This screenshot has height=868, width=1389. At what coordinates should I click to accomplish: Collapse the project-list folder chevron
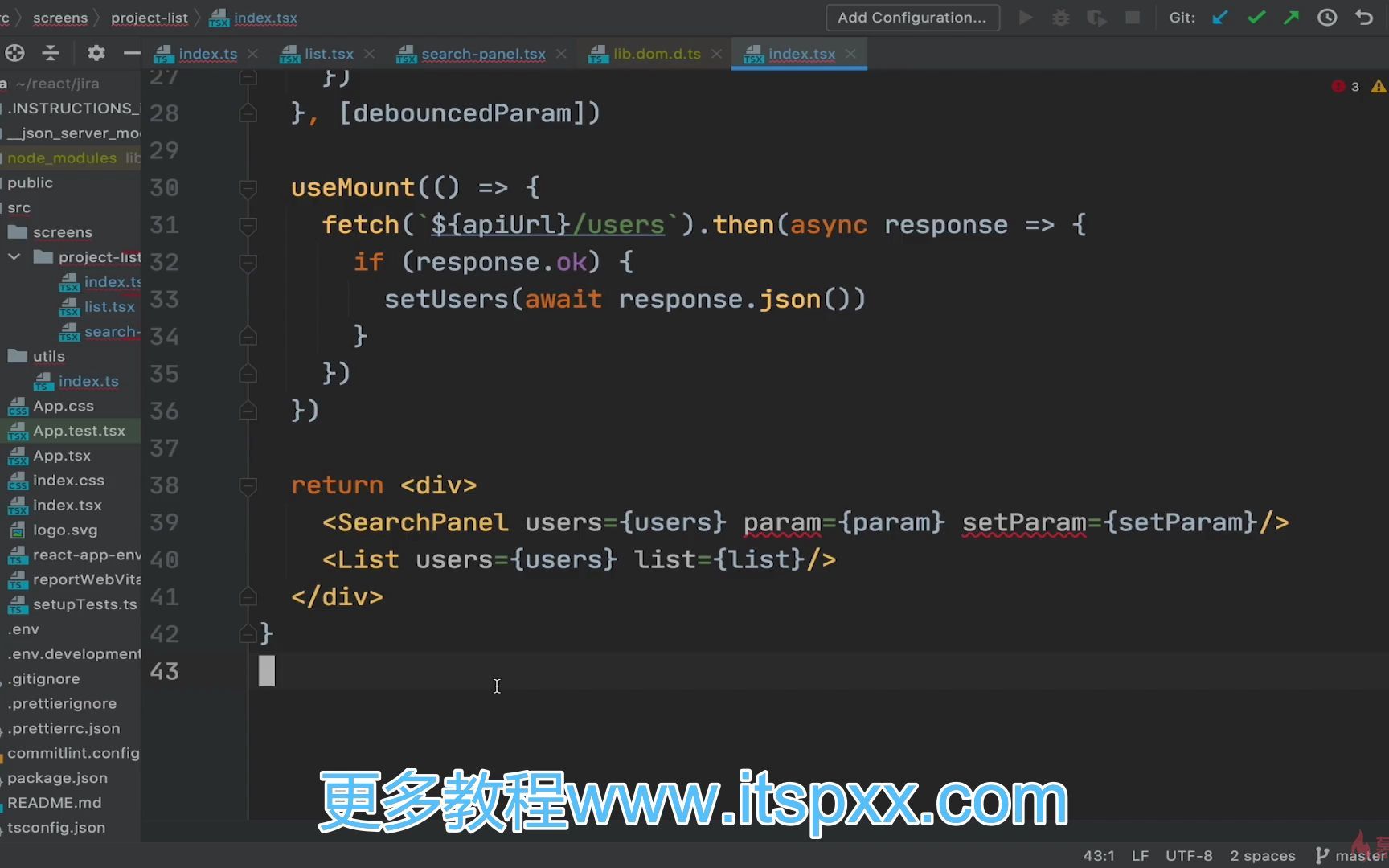click(x=14, y=257)
